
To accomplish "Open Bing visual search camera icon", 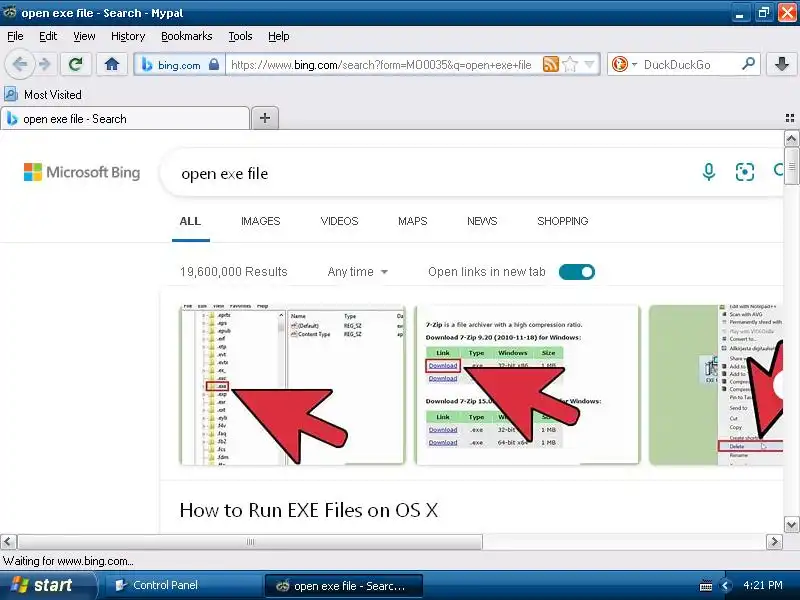I will (744, 172).
